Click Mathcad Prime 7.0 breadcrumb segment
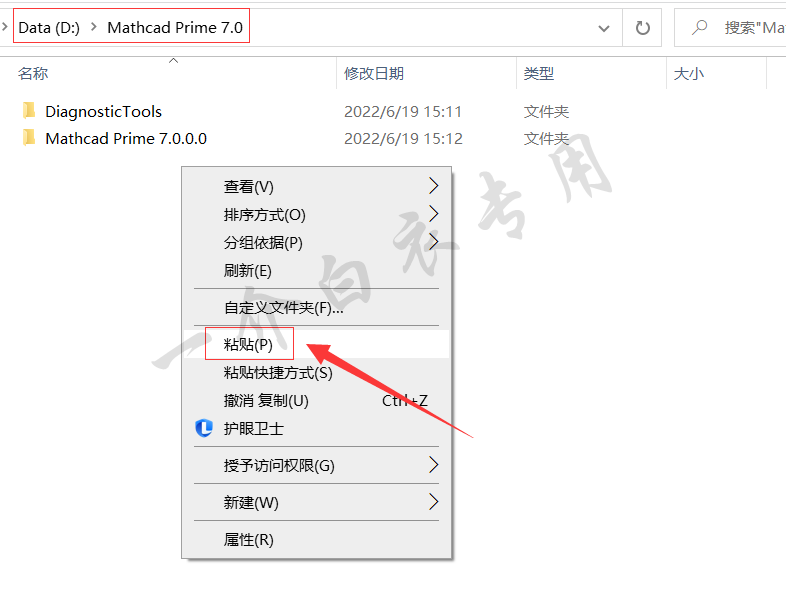Viewport: 786px width, 589px height. point(175,27)
